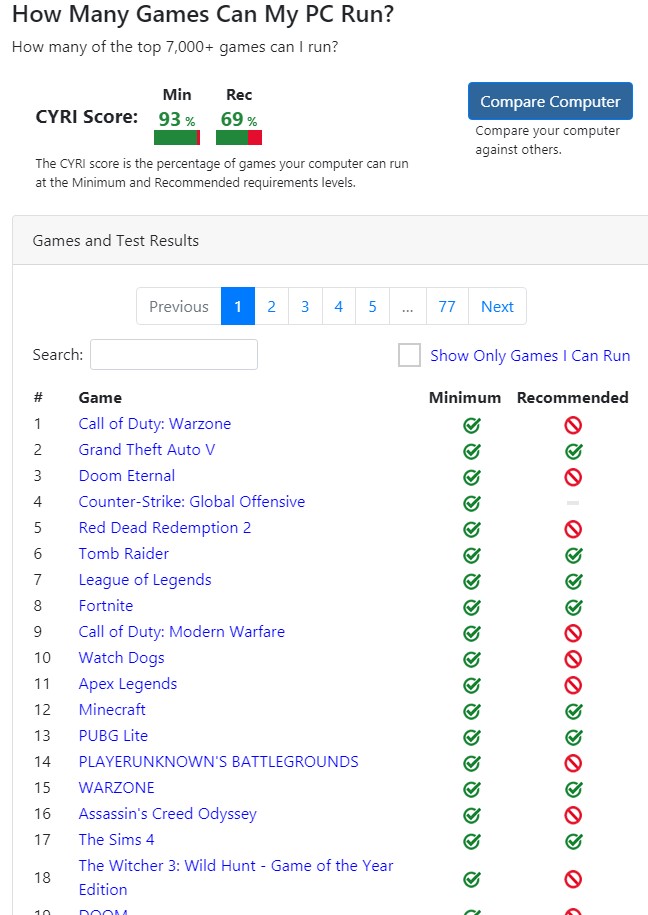This screenshot has width=648, height=915.
Task: Open Minecraft game link
Action: [x=112, y=710]
